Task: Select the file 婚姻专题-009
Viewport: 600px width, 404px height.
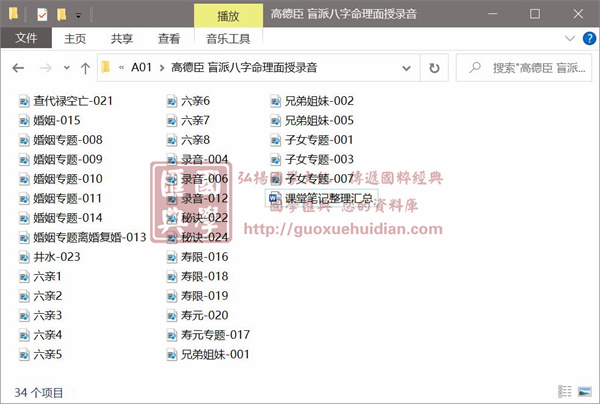Action: 61,160
